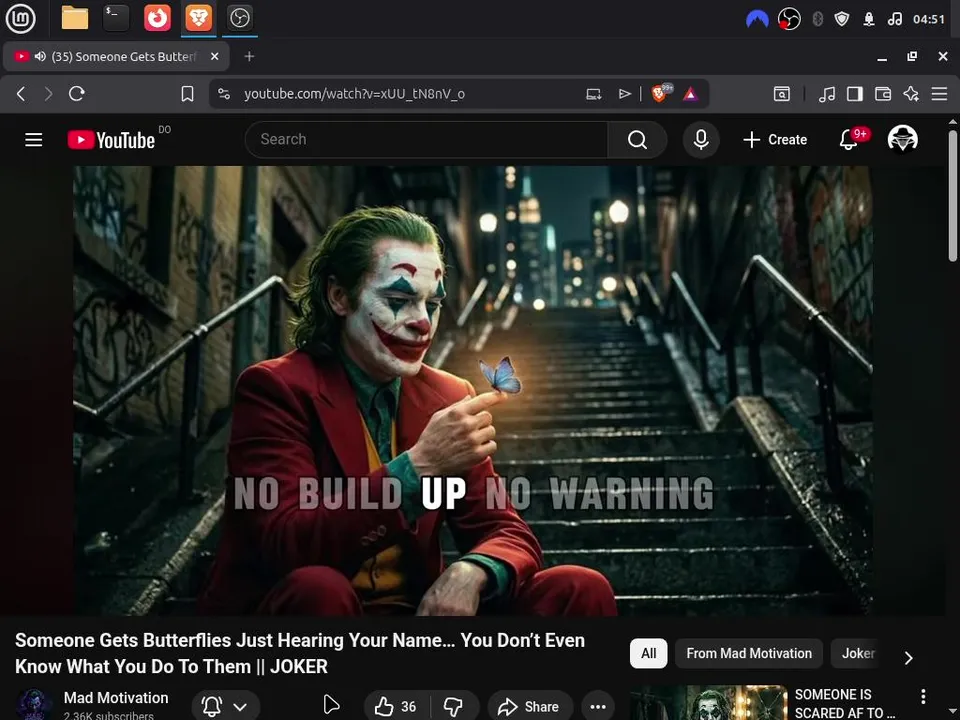Like the video with 36 likes
The image size is (960, 720).
[396, 707]
